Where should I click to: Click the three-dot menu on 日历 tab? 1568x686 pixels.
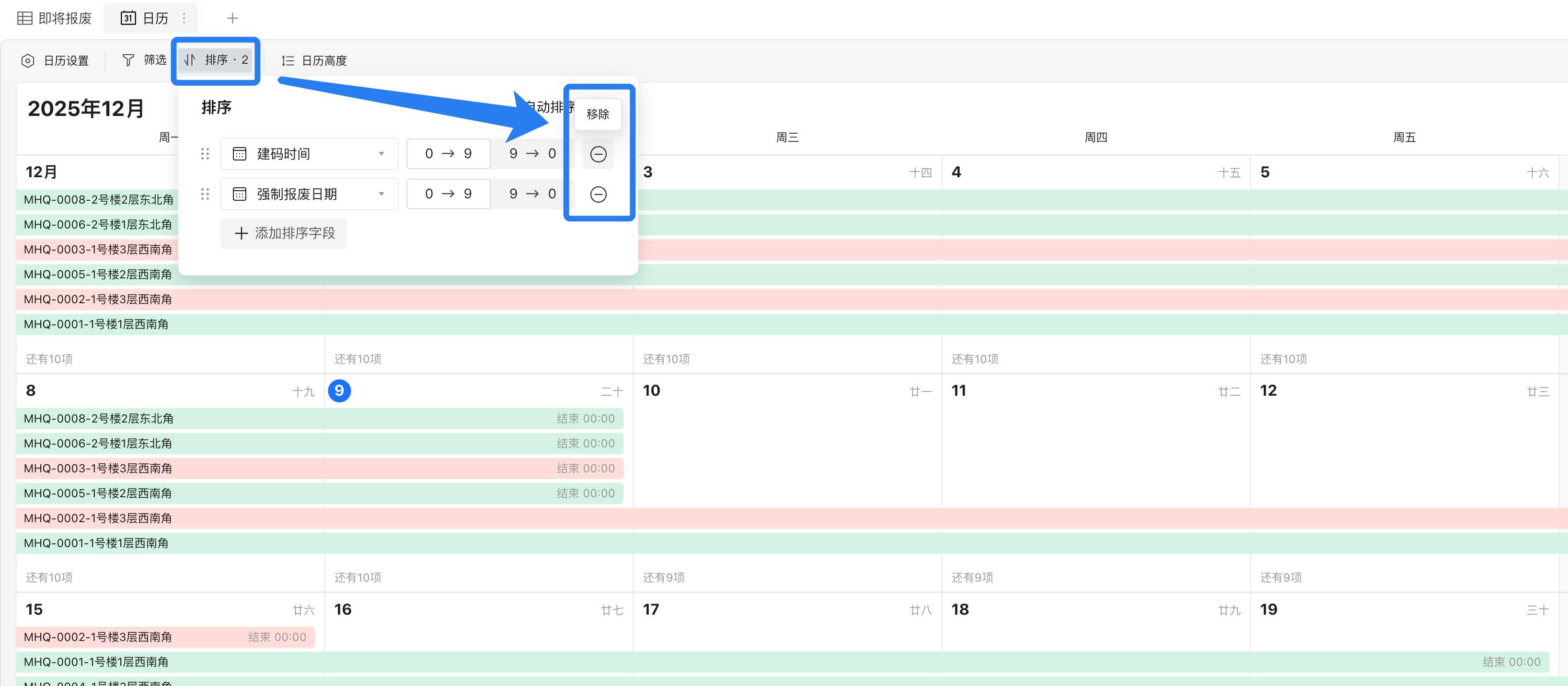[184, 18]
